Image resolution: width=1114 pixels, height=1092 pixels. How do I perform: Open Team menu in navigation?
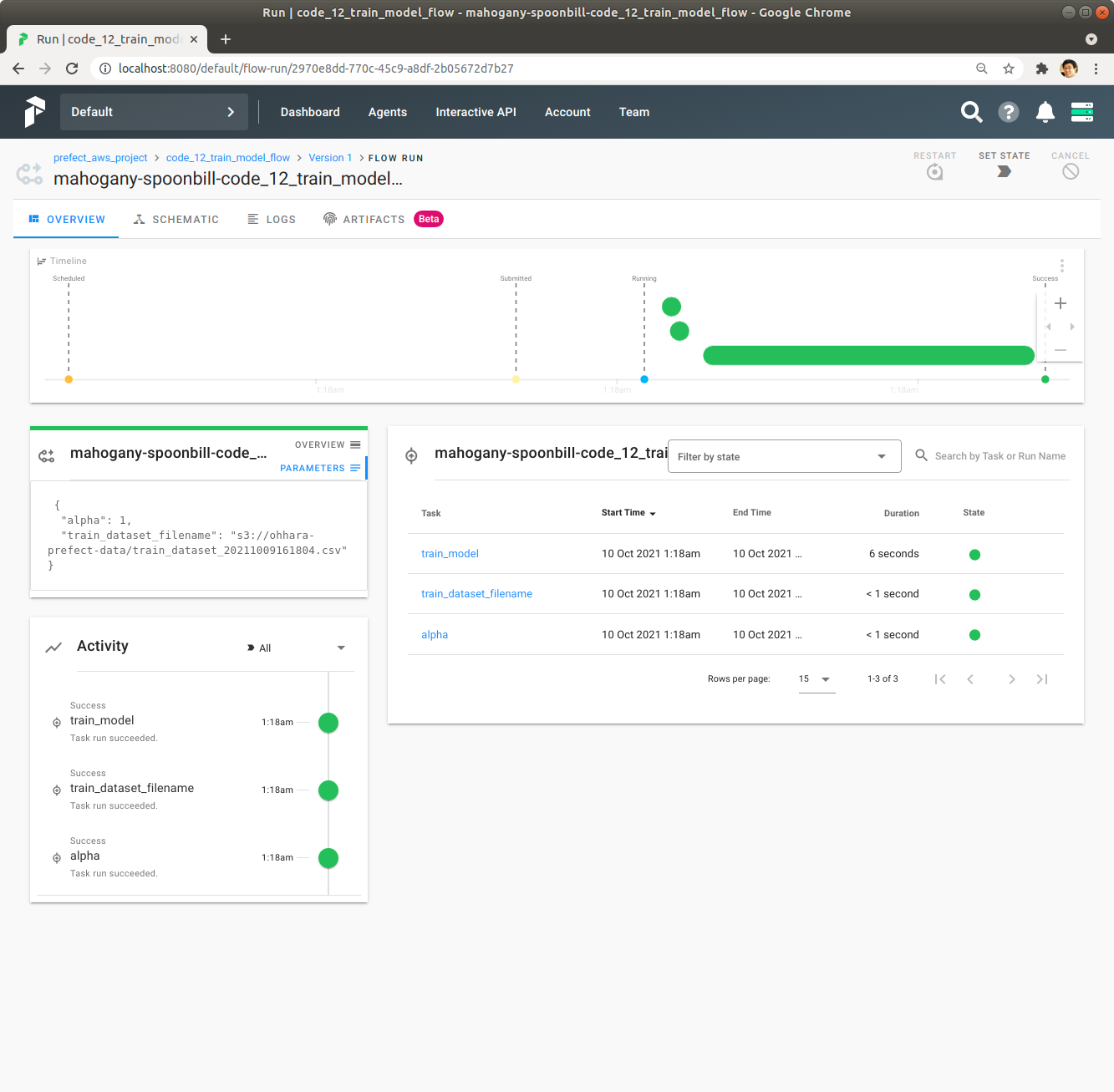click(634, 112)
